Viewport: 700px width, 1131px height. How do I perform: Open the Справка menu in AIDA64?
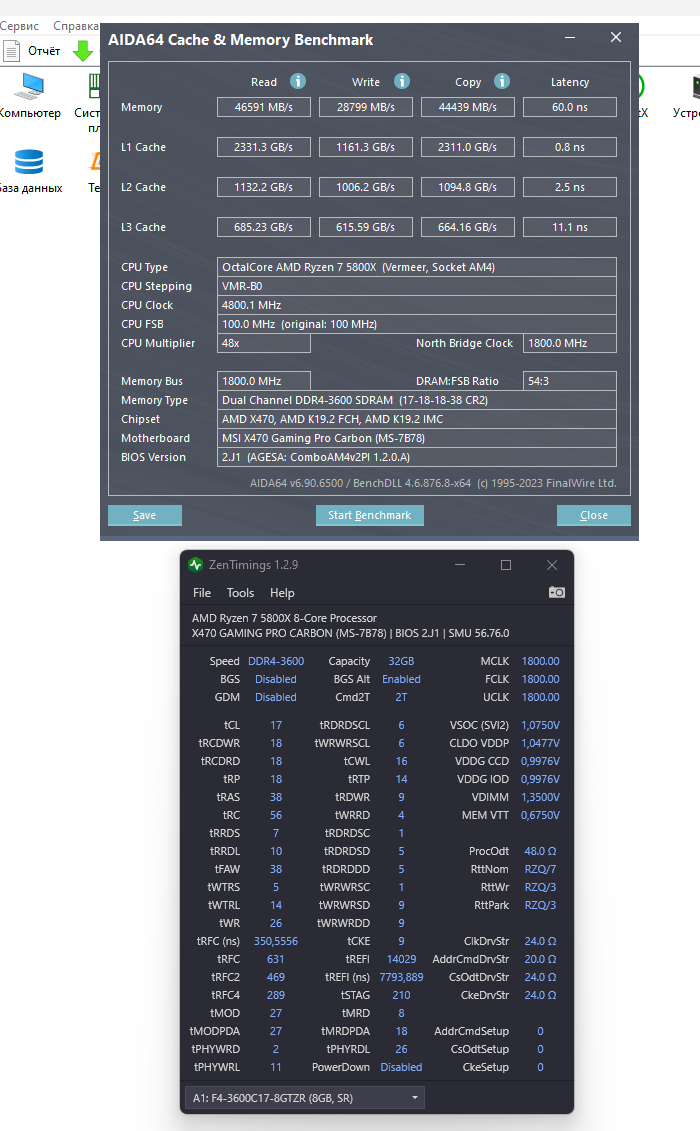[76, 26]
